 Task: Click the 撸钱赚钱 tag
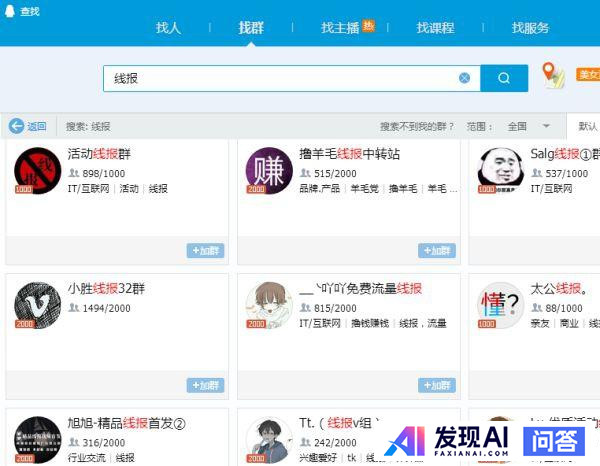click(370, 323)
